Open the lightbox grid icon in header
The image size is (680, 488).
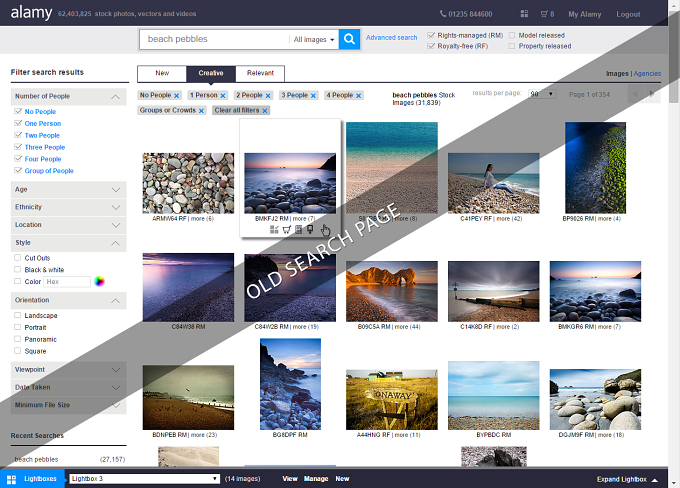524,14
